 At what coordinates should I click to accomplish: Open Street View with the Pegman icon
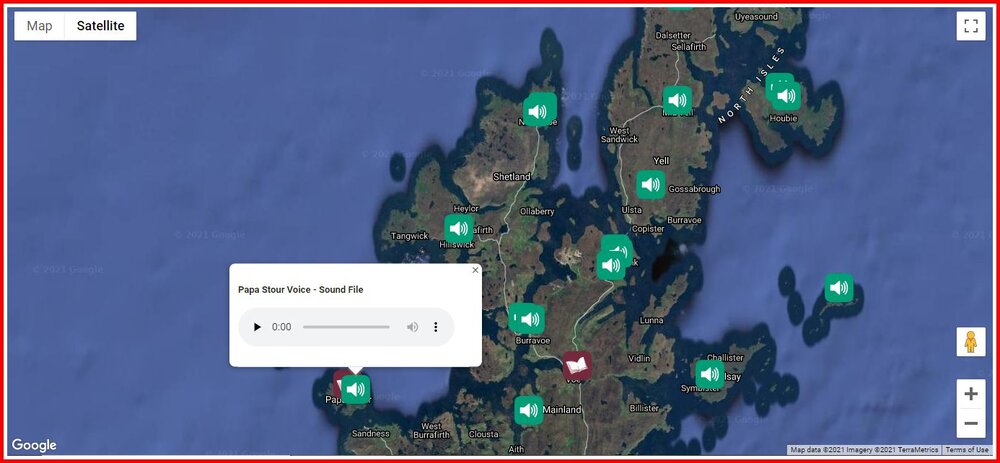click(971, 342)
